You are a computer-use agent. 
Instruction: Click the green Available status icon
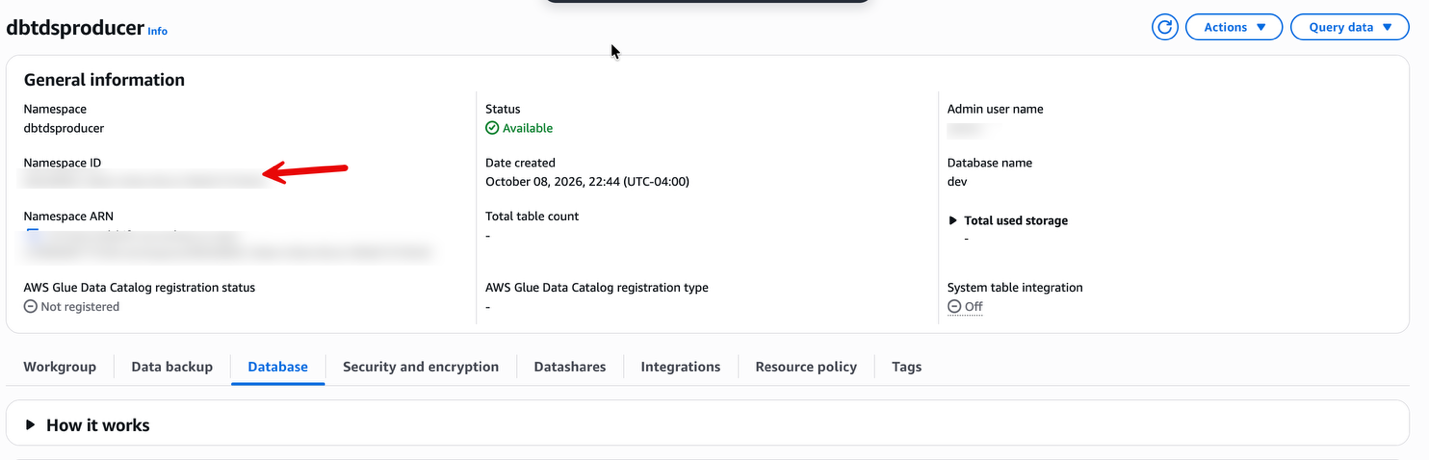(492, 128)
